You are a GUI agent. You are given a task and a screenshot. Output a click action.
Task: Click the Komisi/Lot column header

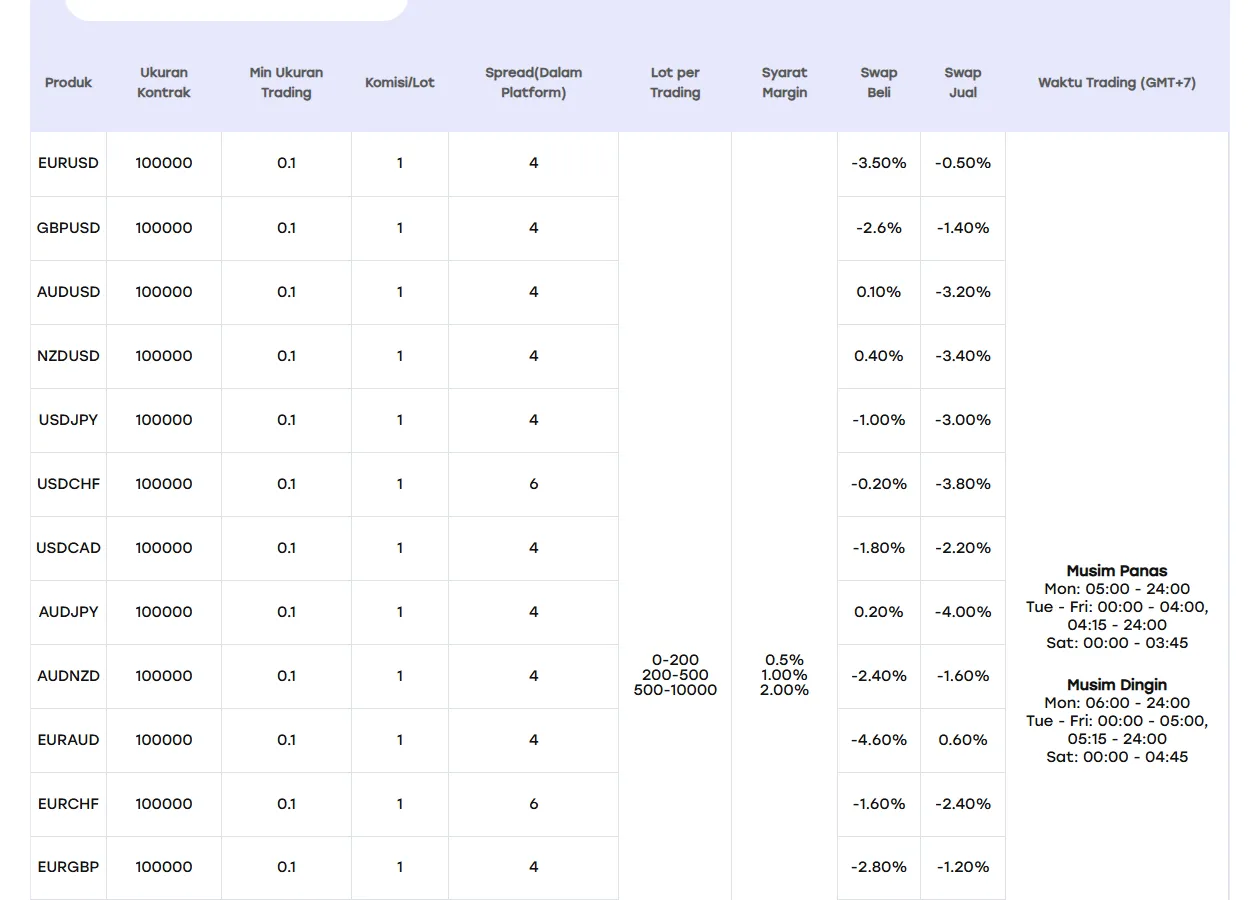click(400, 82)
